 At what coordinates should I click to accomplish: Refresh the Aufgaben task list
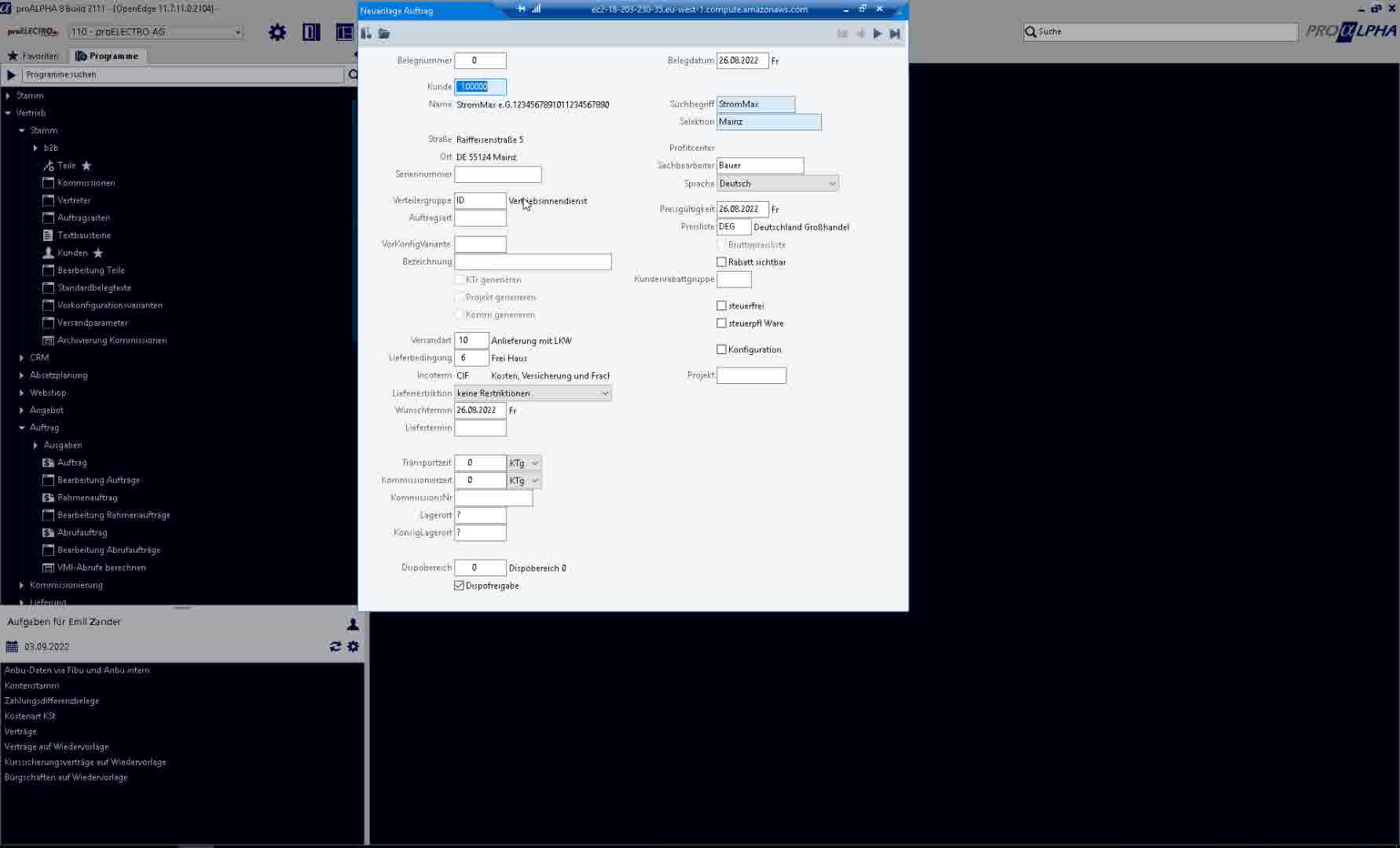(x=335, y=646)
